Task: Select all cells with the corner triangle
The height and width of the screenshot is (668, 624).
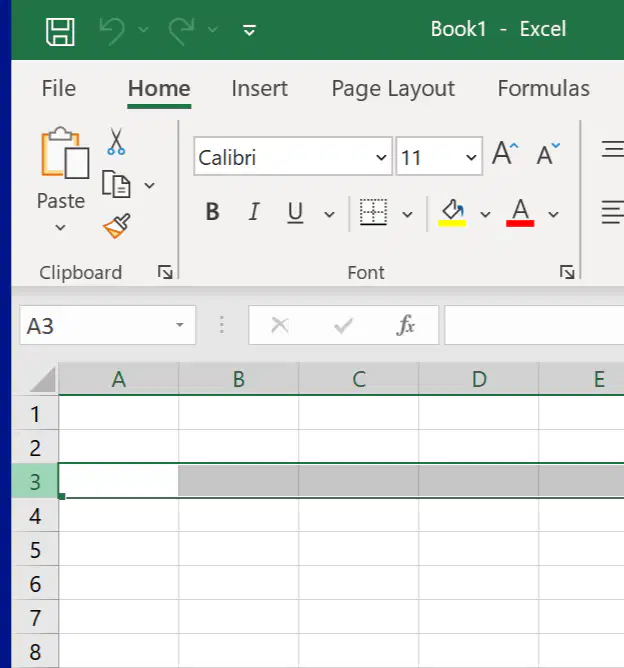Action: pyautogui.click(x=43, y=379)
